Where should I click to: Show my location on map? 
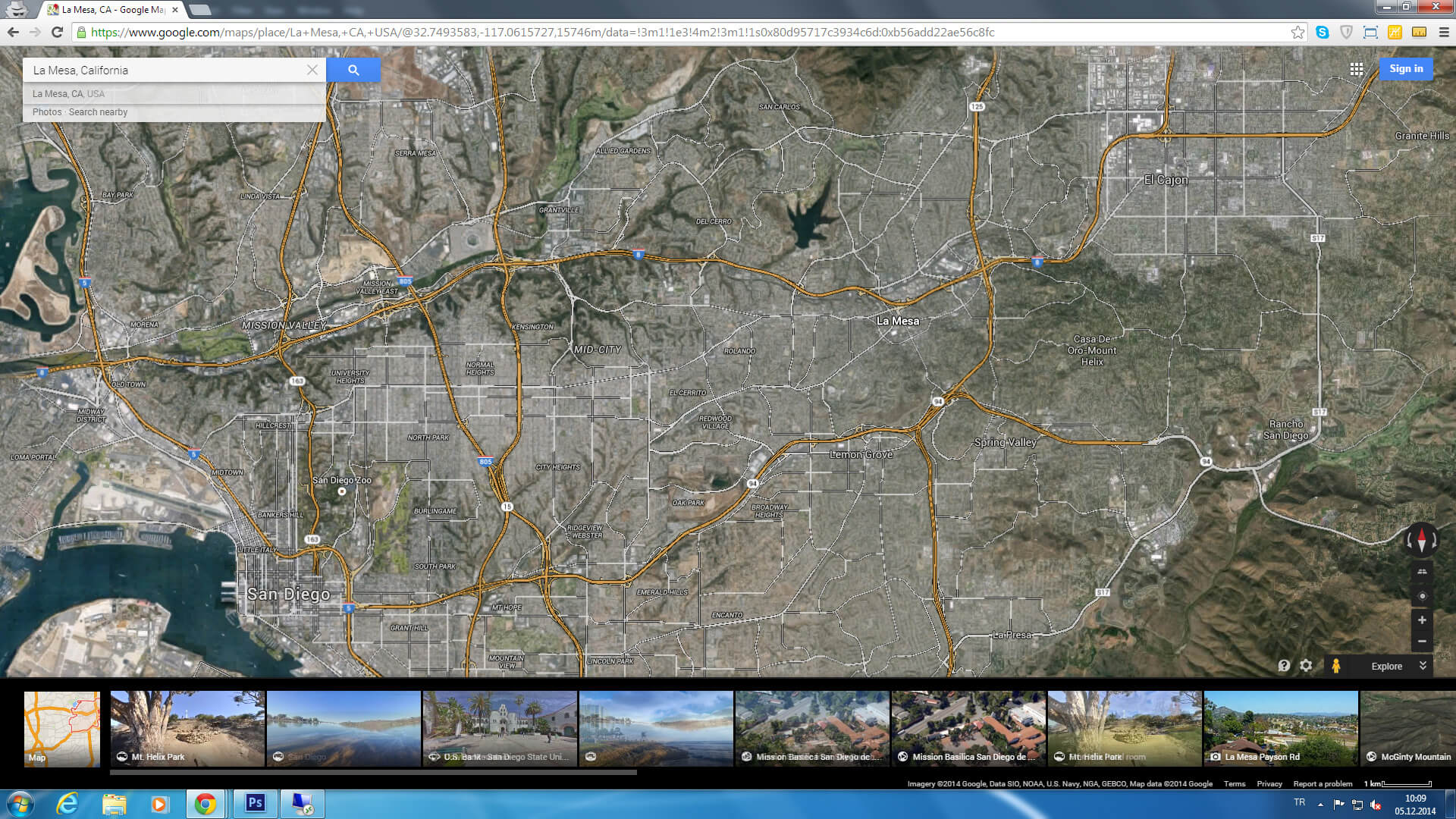coord(1422,596)
